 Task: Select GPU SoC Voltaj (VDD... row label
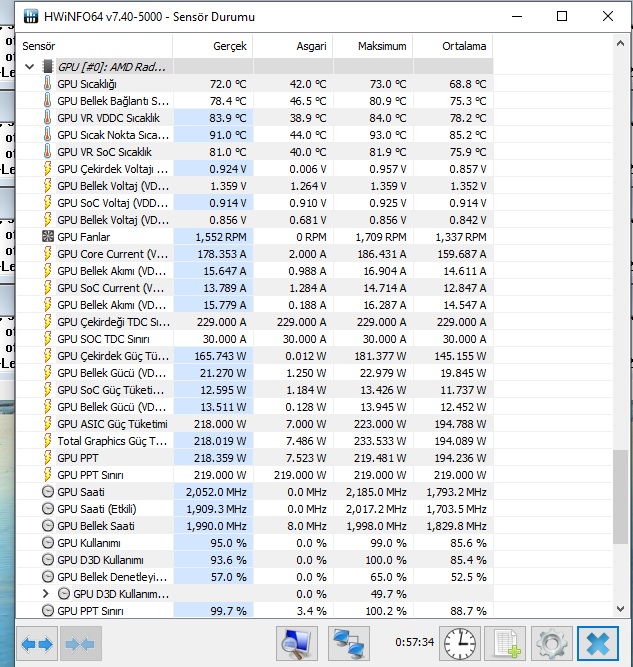coord(113,203)
